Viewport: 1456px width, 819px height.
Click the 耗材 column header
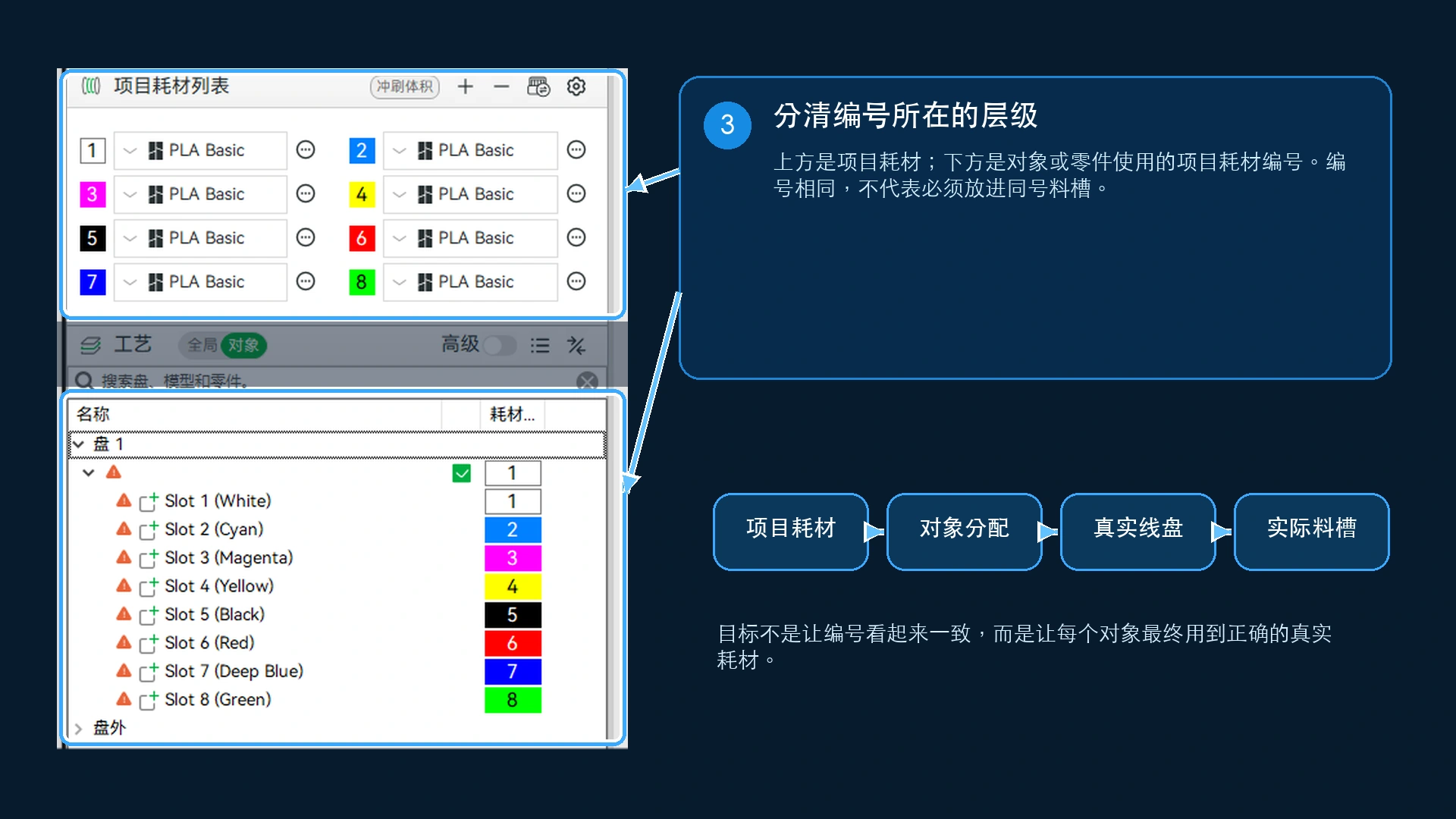[x=512, y=414]
